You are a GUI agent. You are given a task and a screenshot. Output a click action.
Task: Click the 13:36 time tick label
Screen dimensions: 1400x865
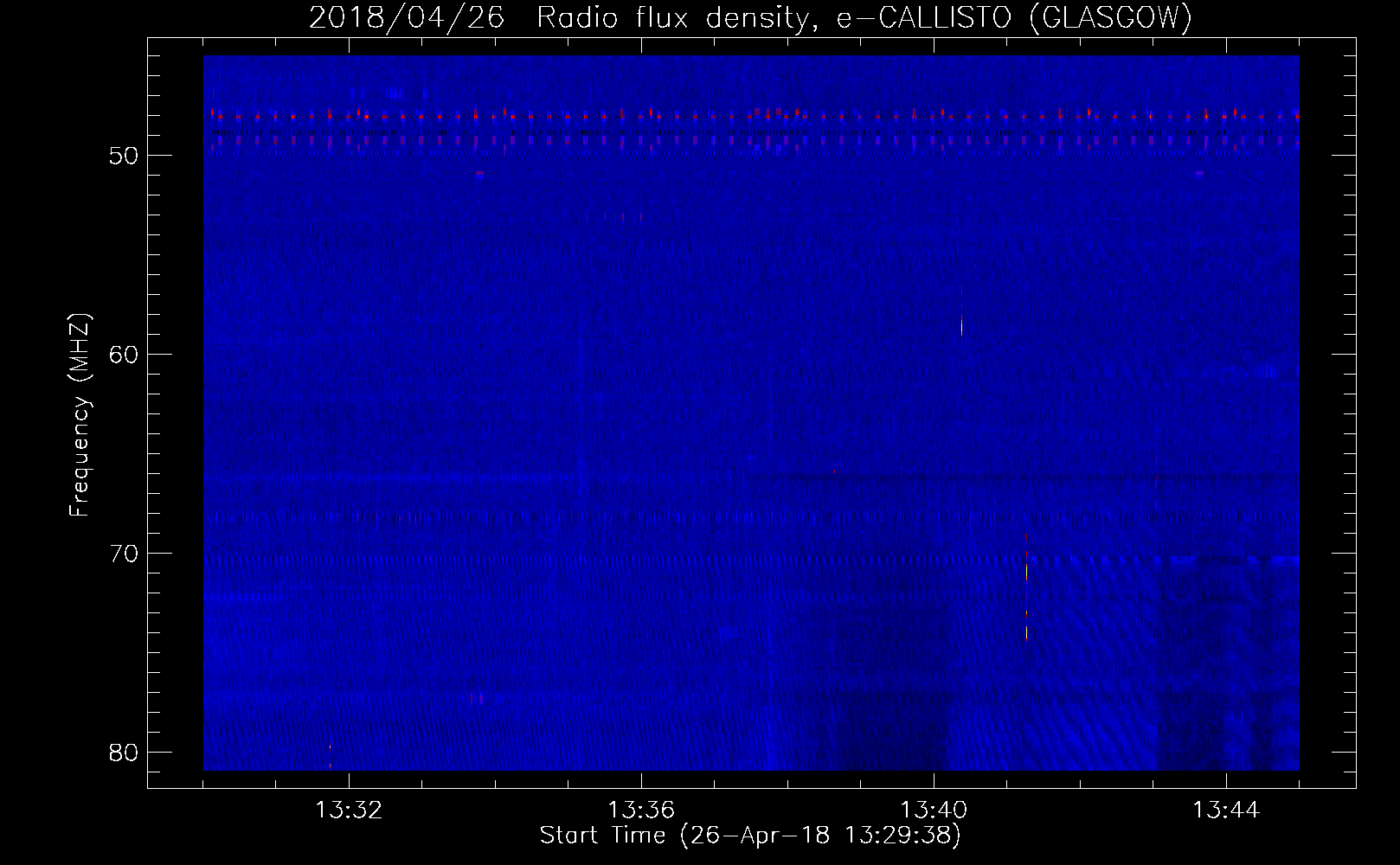pyautogui.click(x=641, y=811)
